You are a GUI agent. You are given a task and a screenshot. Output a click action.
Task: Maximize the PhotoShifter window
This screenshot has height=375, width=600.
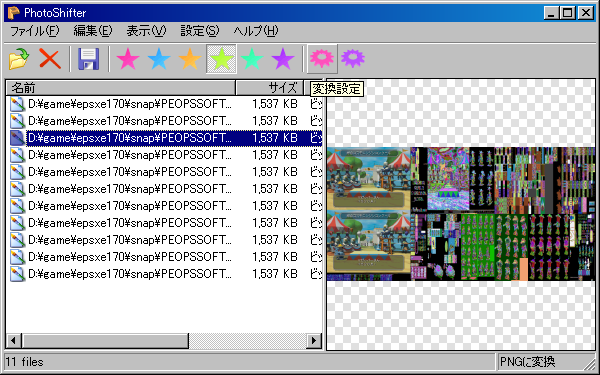click(568, 13)
